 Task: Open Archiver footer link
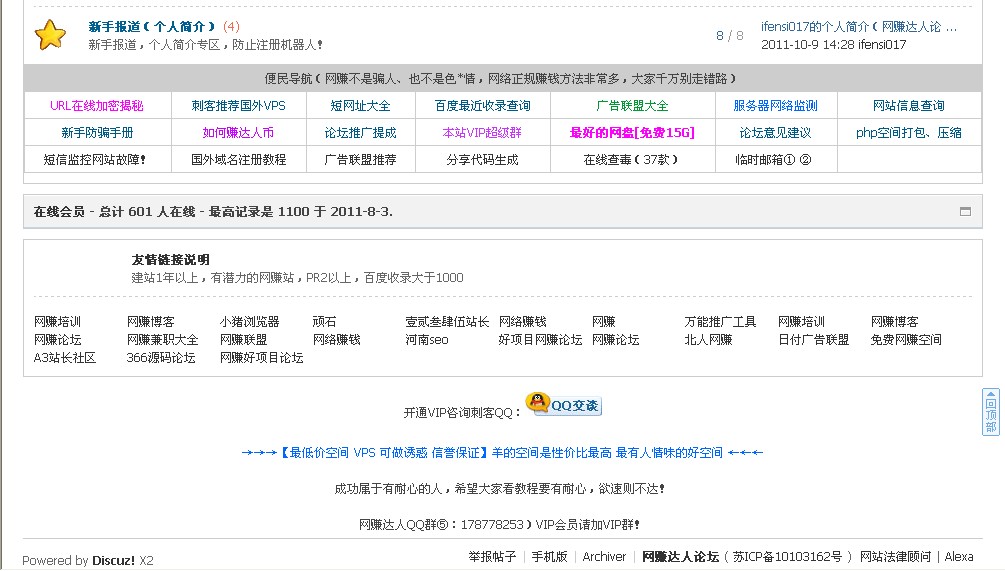pyautogui.click(x=604, y=557)
